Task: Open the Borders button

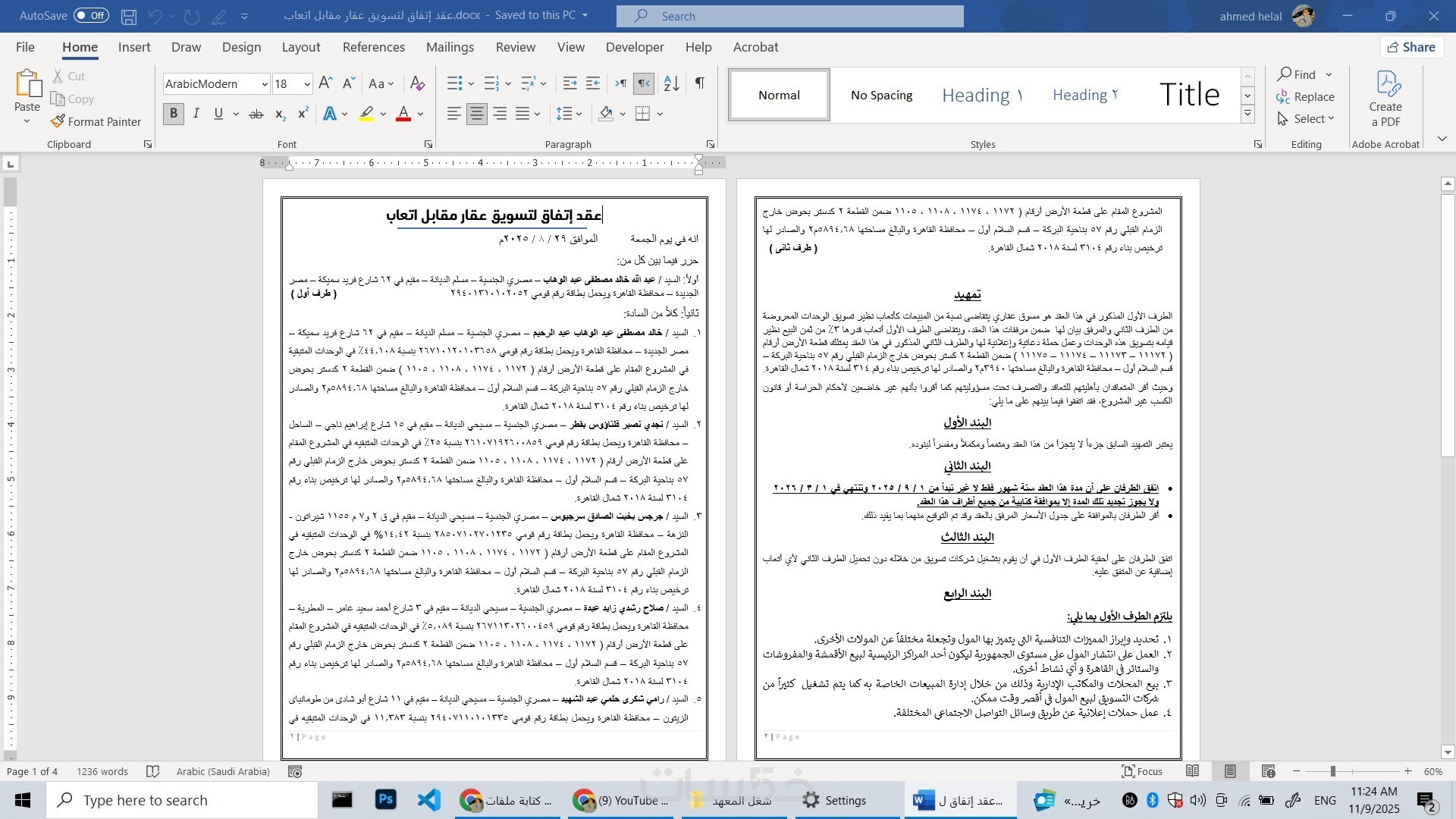Action: coord(643,114)
